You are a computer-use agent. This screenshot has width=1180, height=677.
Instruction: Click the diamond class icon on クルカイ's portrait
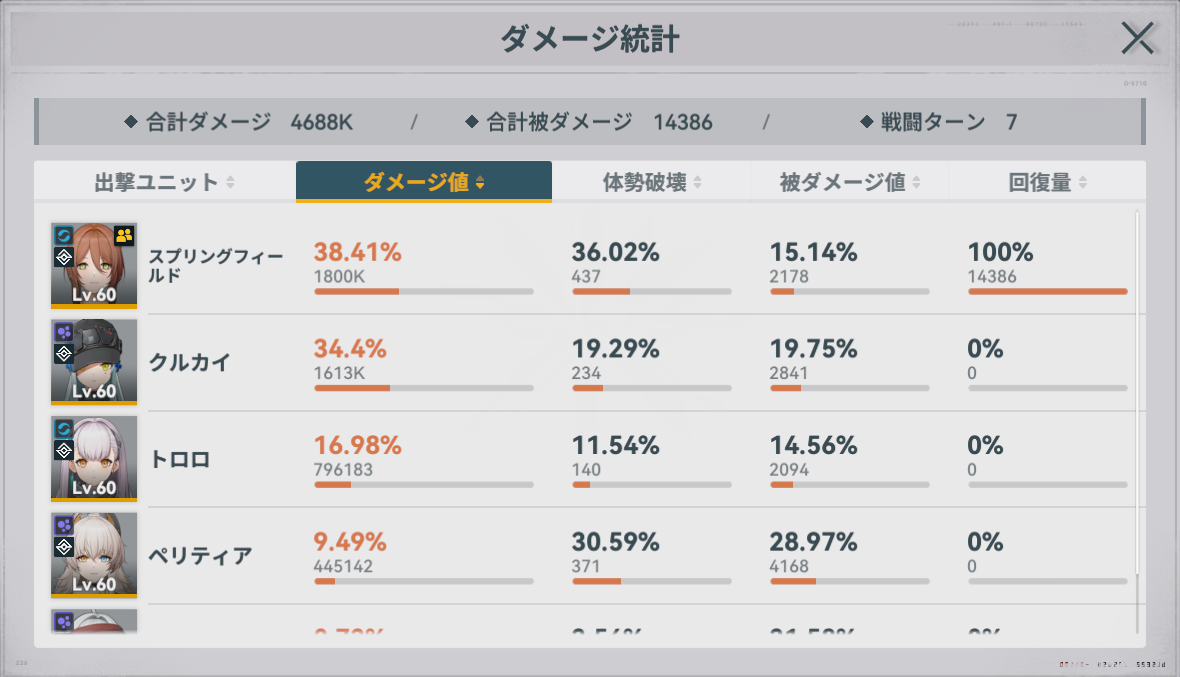click(64, 353)
